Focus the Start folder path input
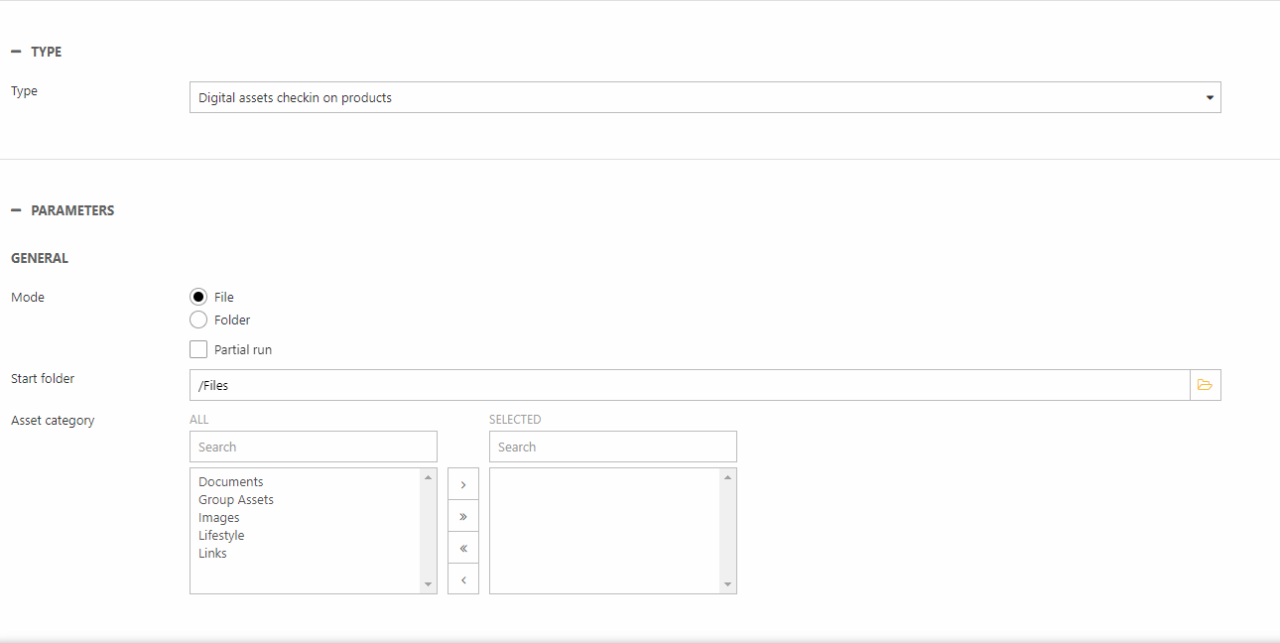 point(688,385)
